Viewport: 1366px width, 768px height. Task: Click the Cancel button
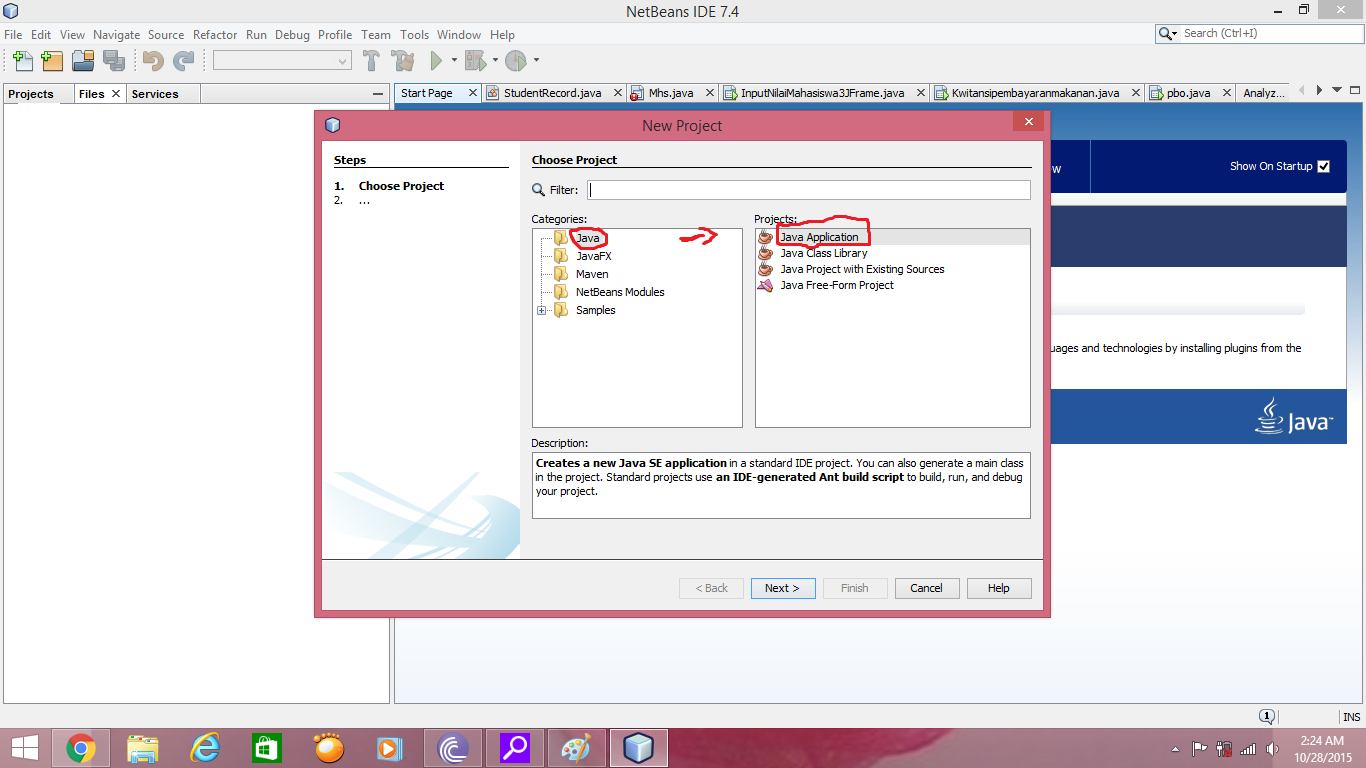[x=927, y=588]
